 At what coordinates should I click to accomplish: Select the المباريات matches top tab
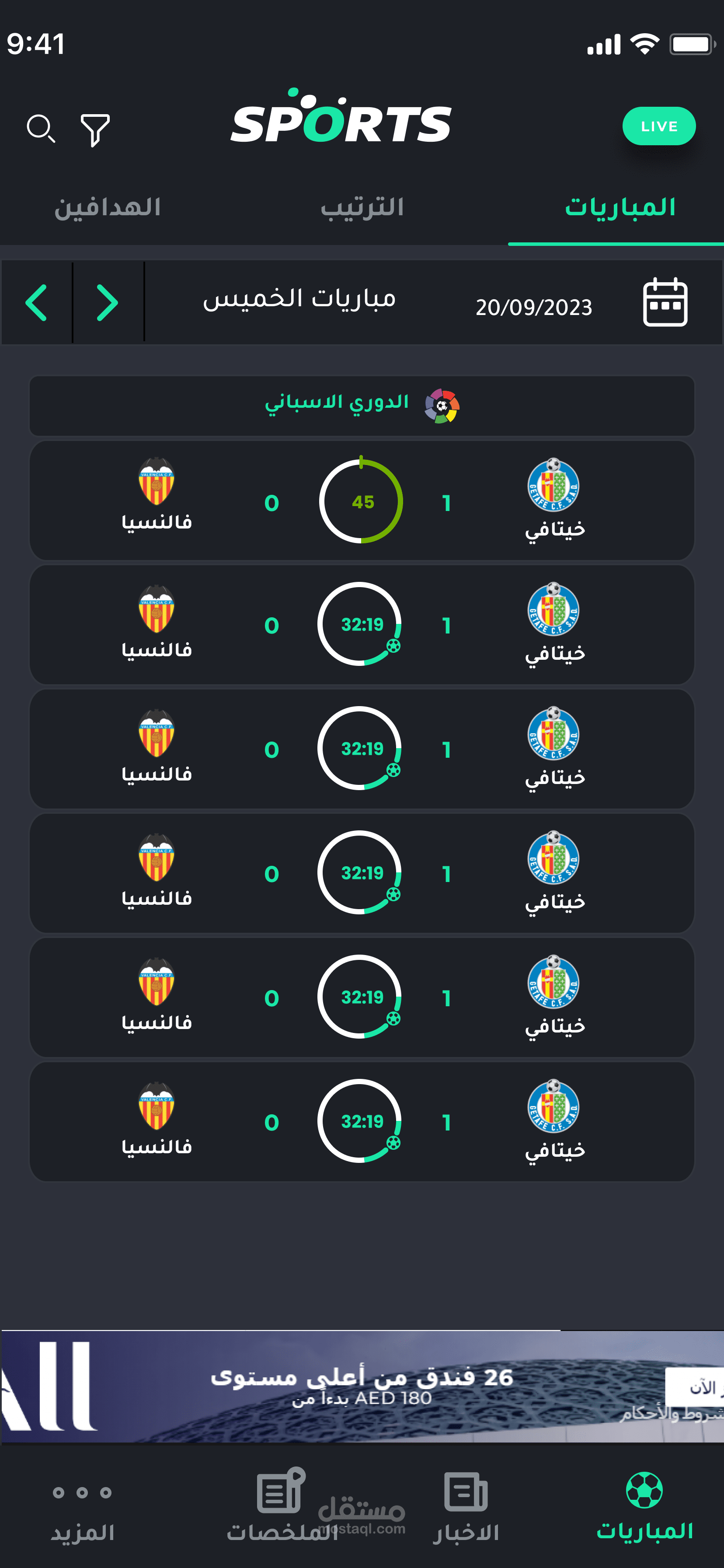pyautogui.click(x=620, y=207)
